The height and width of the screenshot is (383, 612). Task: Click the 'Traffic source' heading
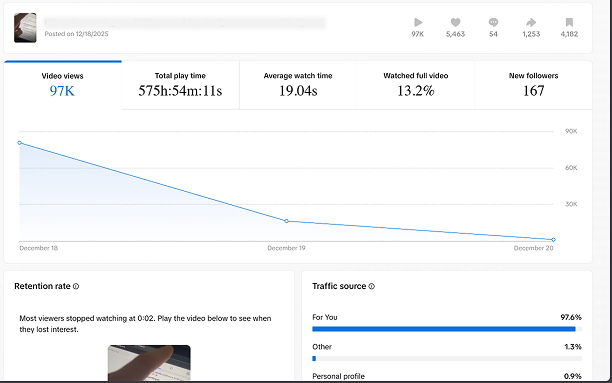pyautogui.click(x=339, y=286)
